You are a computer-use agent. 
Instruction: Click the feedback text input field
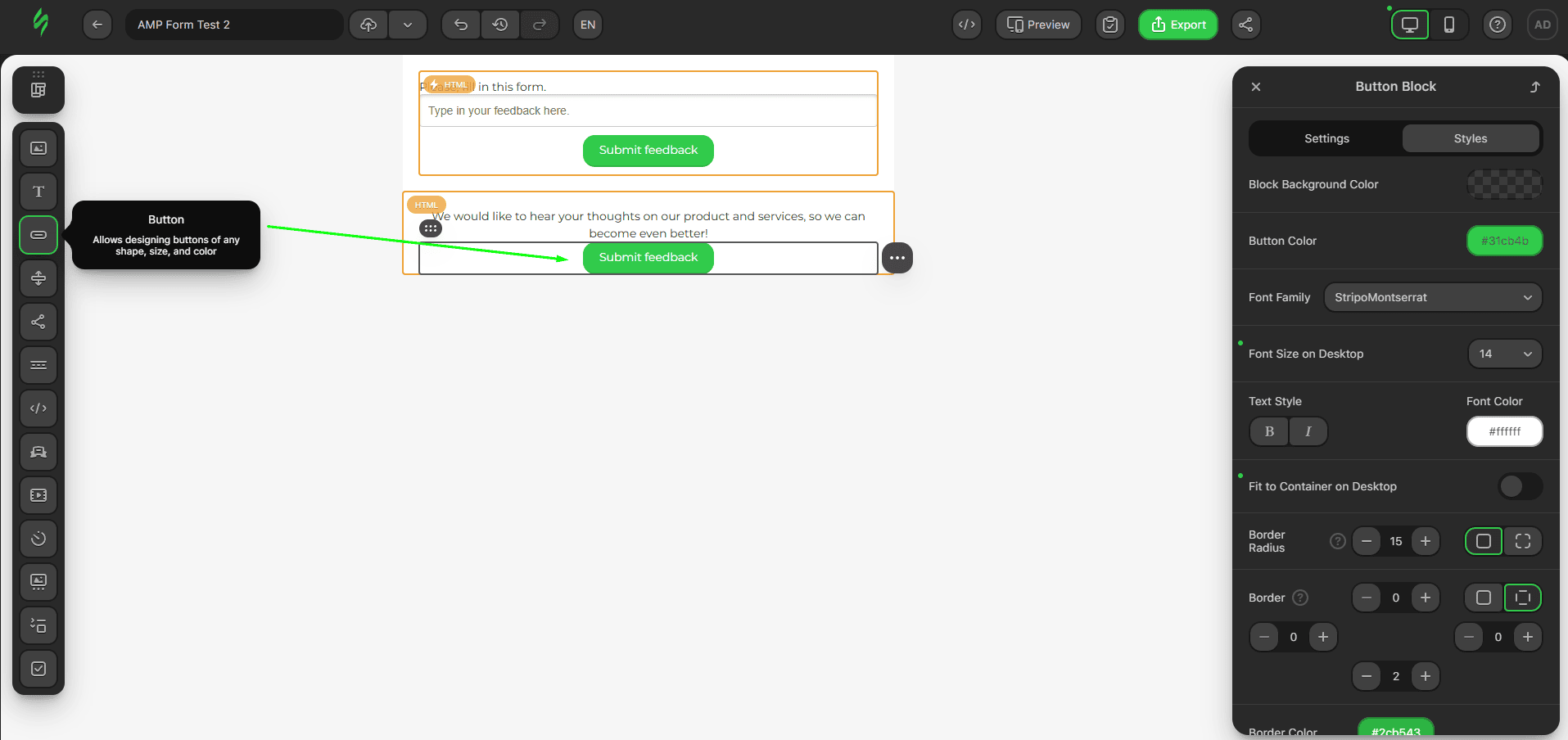click(648, 111)
